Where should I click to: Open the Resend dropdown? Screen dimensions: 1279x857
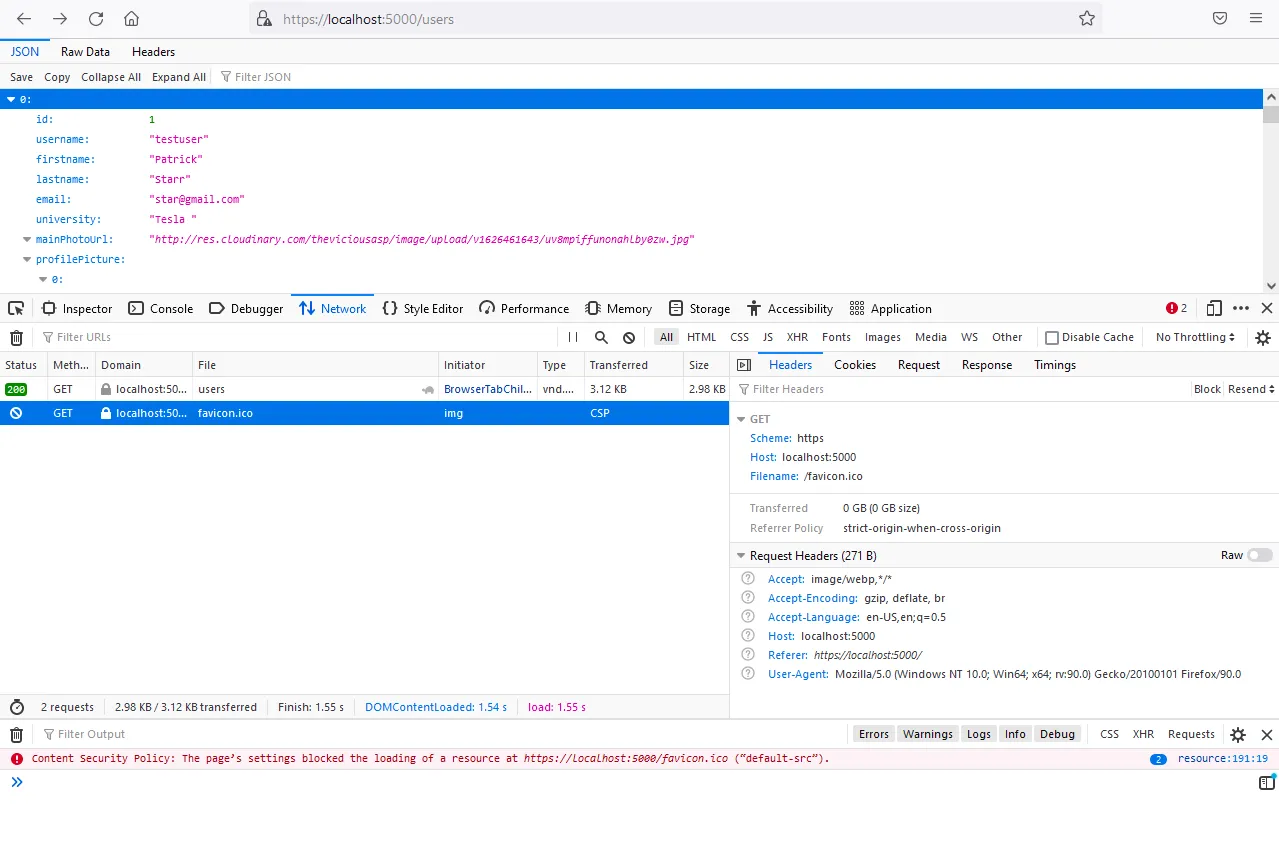coord(1251,389)
